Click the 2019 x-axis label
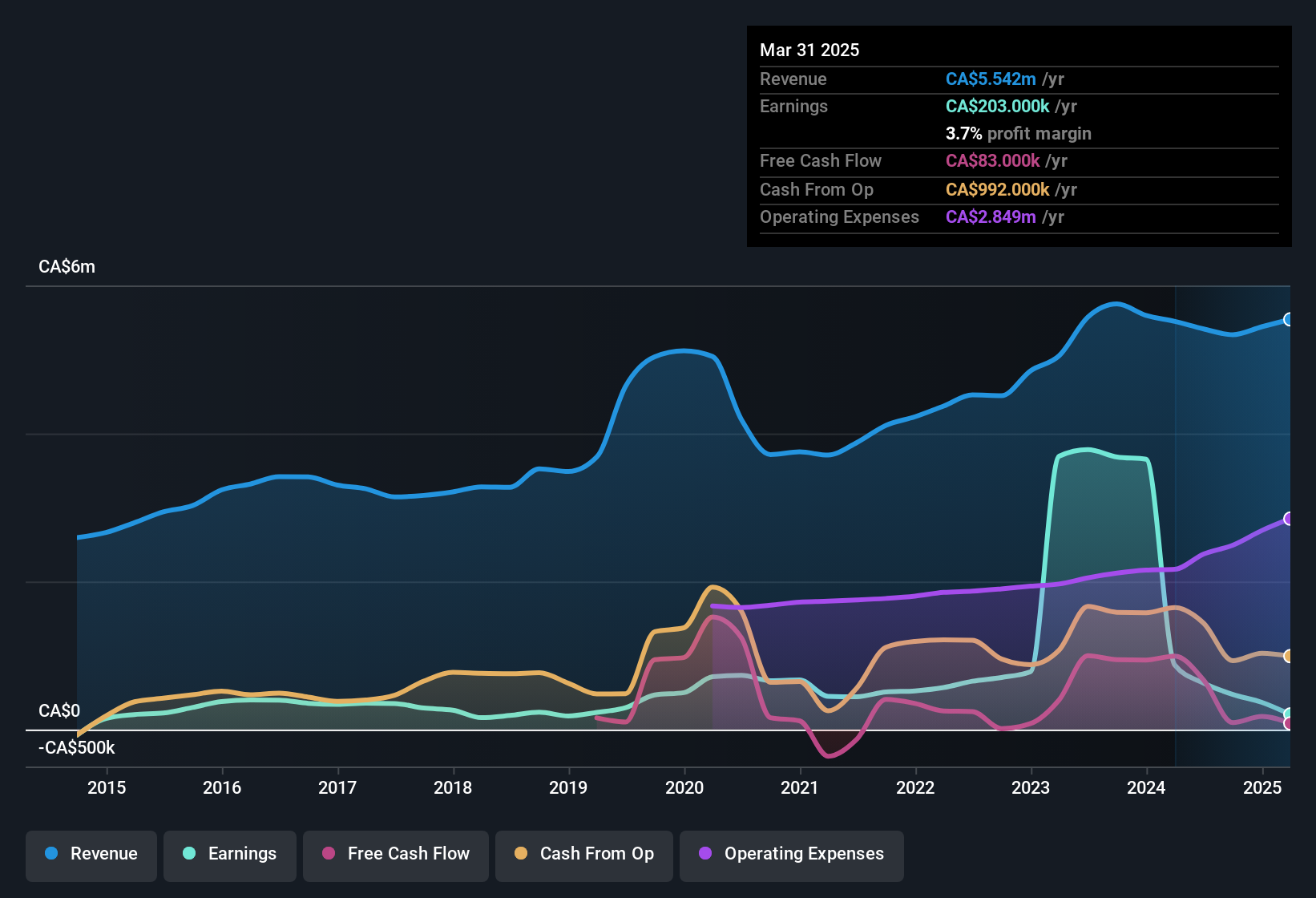1316x898 pixels. [568, 788]
